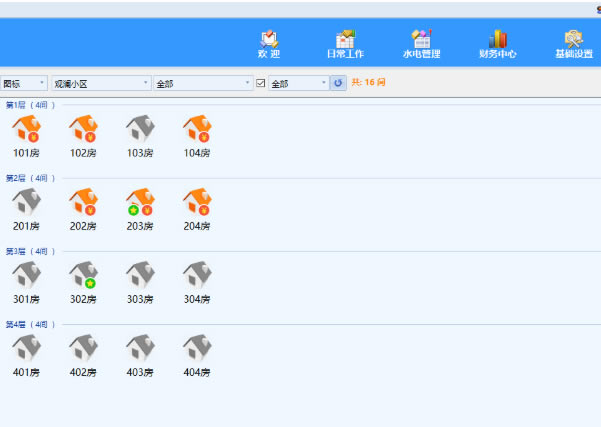601x427 pixels.
Task: Open 财务中心 finance center
Action: [x=497, y=44]
